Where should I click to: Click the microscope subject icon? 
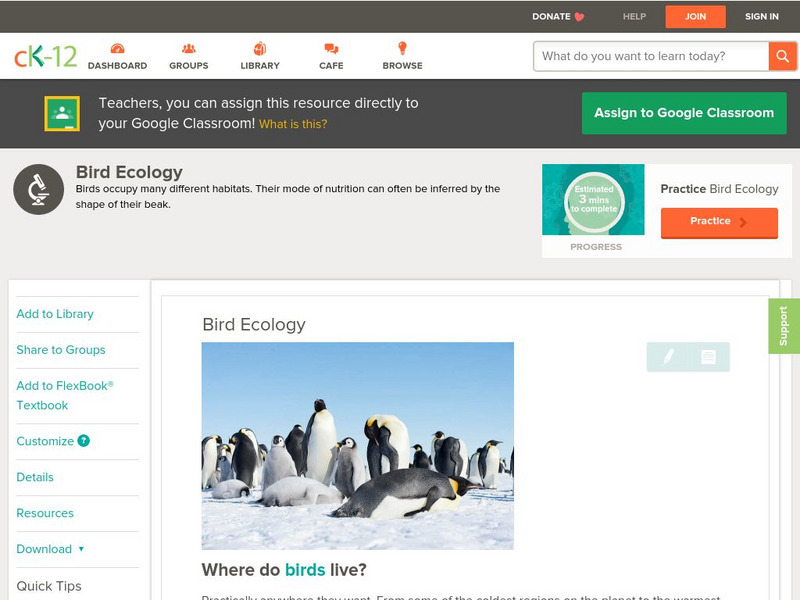(38, 189)
